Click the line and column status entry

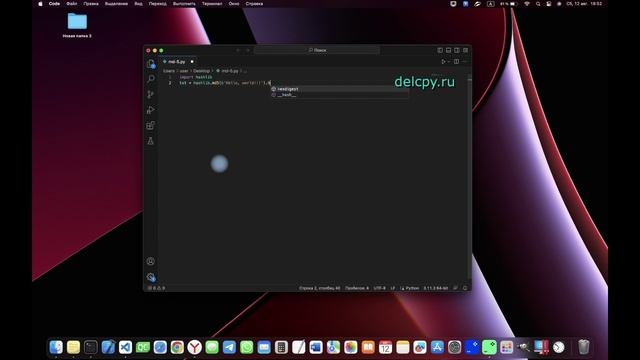320,288
